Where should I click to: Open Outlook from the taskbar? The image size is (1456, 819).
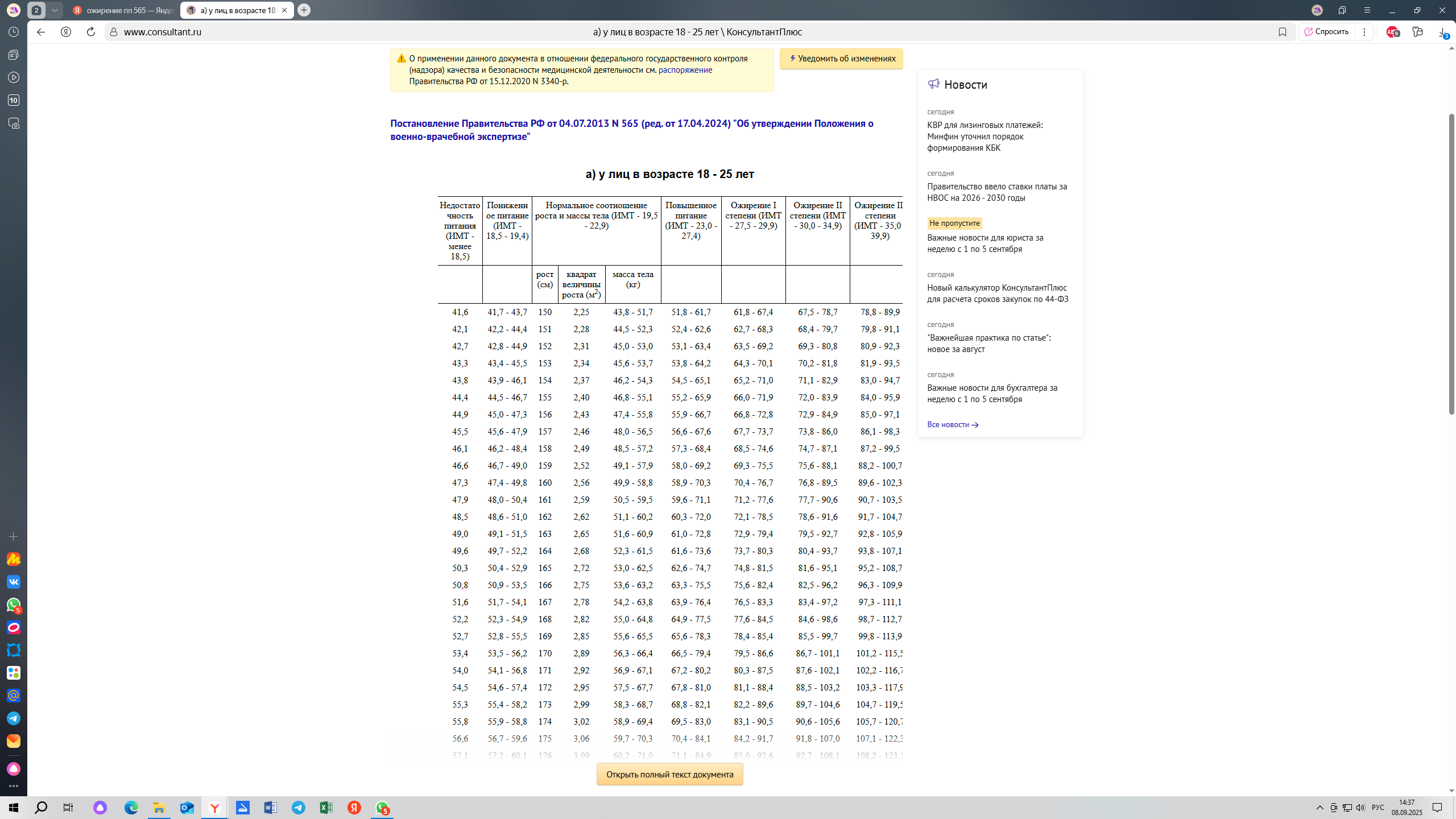[187, 808]
